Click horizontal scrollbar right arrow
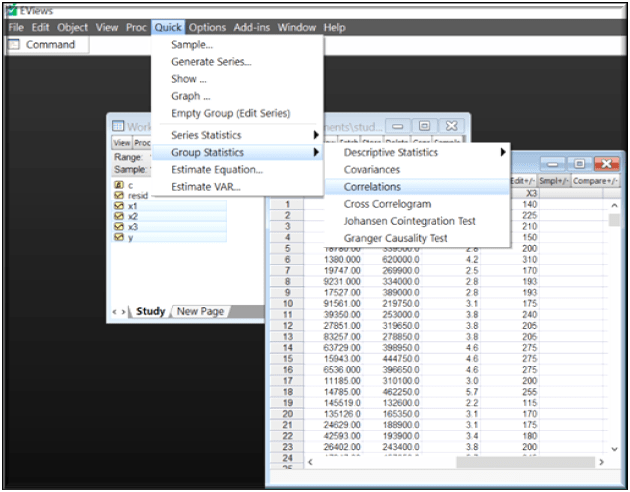The width and height of the screenshot is (630, 492). 601,463
